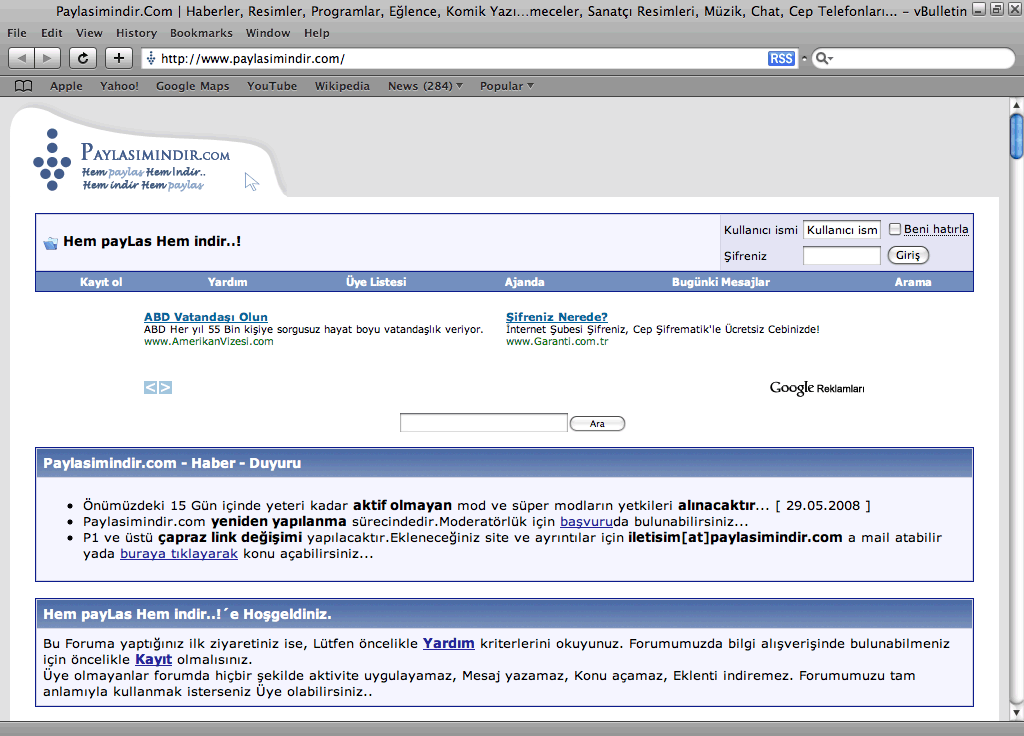Click the Google Reklamları logo

pyautogui.click(x=817, y=388)
